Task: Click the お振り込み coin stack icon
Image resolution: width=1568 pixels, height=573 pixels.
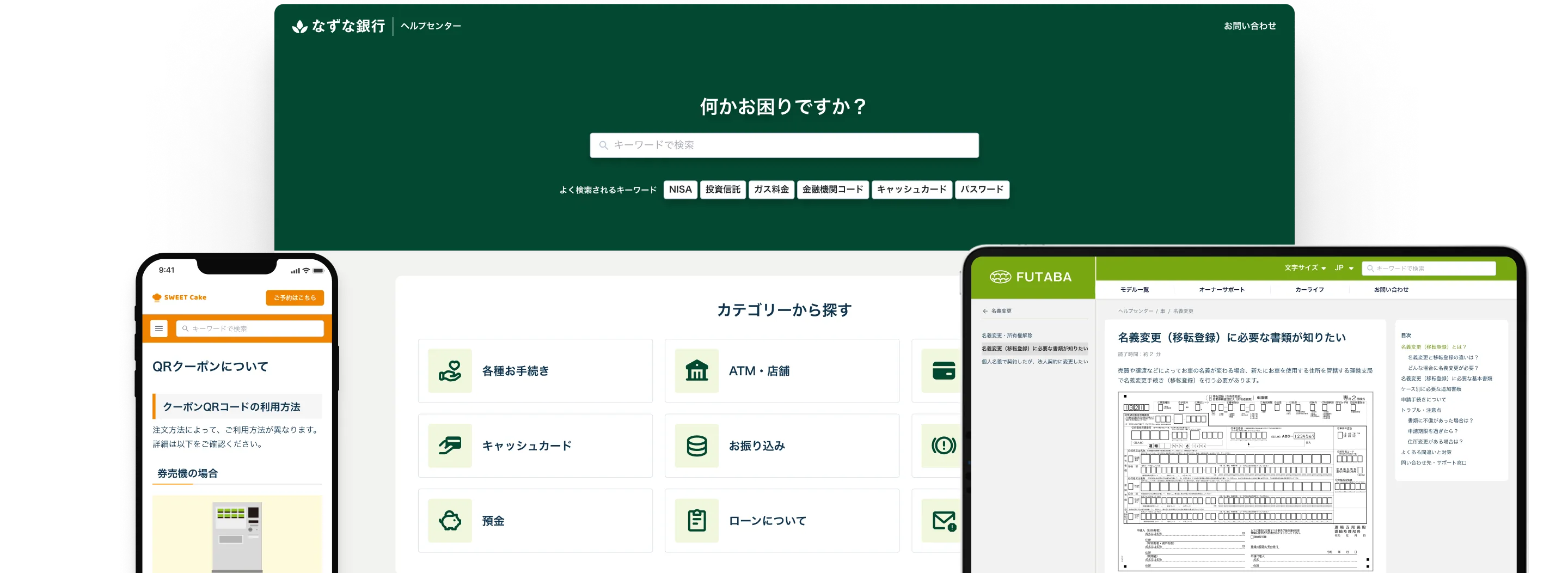Action: 696,446
